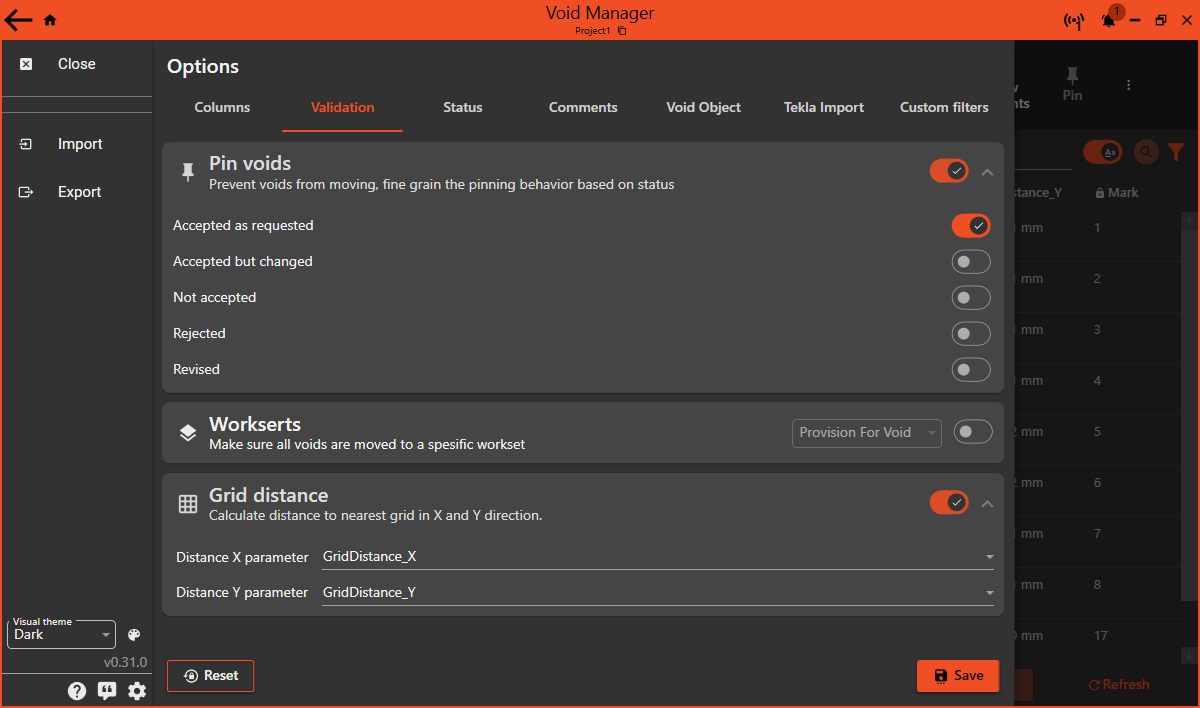Click the back arrow in the title bar

tap(18, 19)
